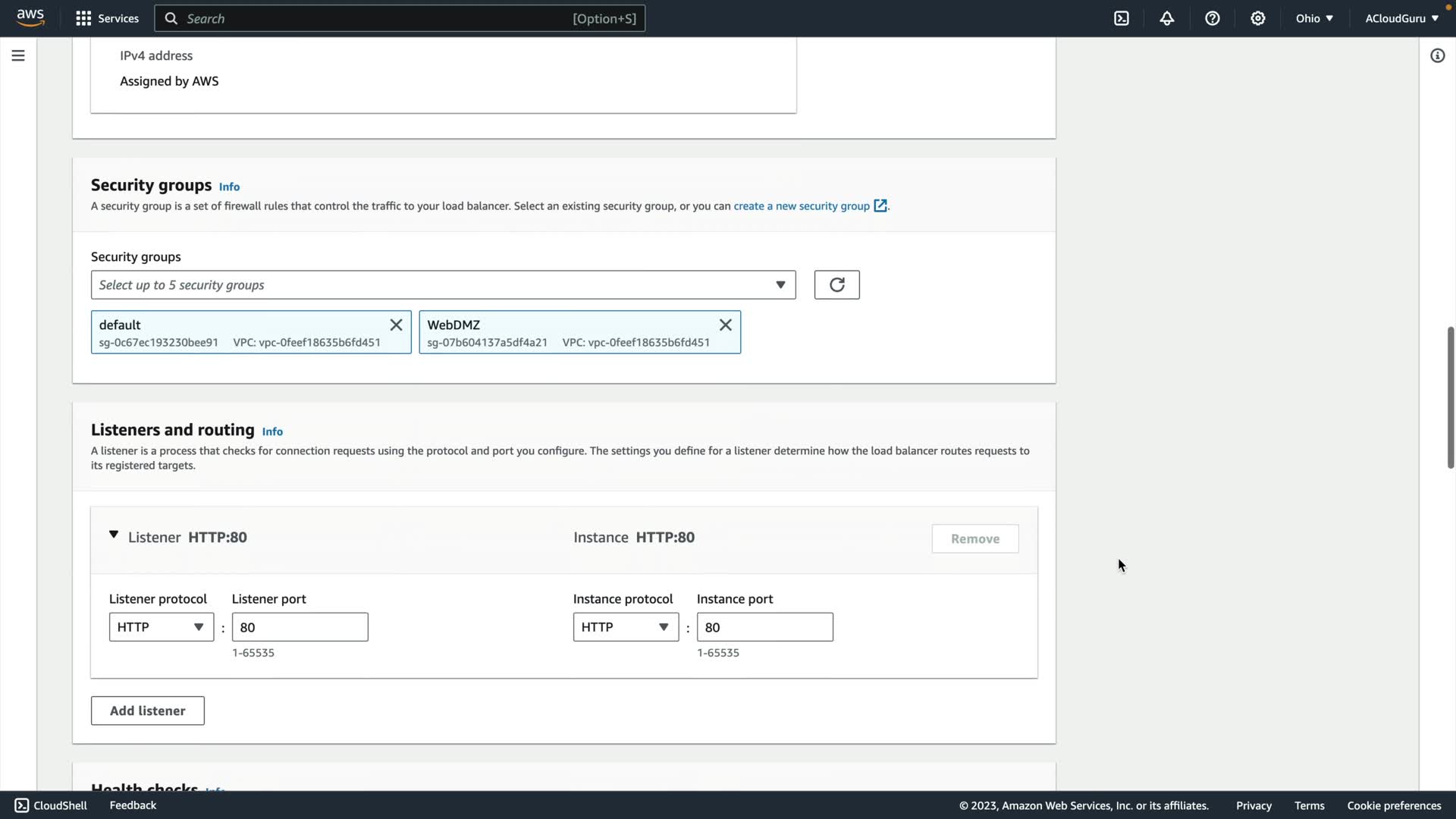
Task: Click the Add listener button
Action: [147, 711]
